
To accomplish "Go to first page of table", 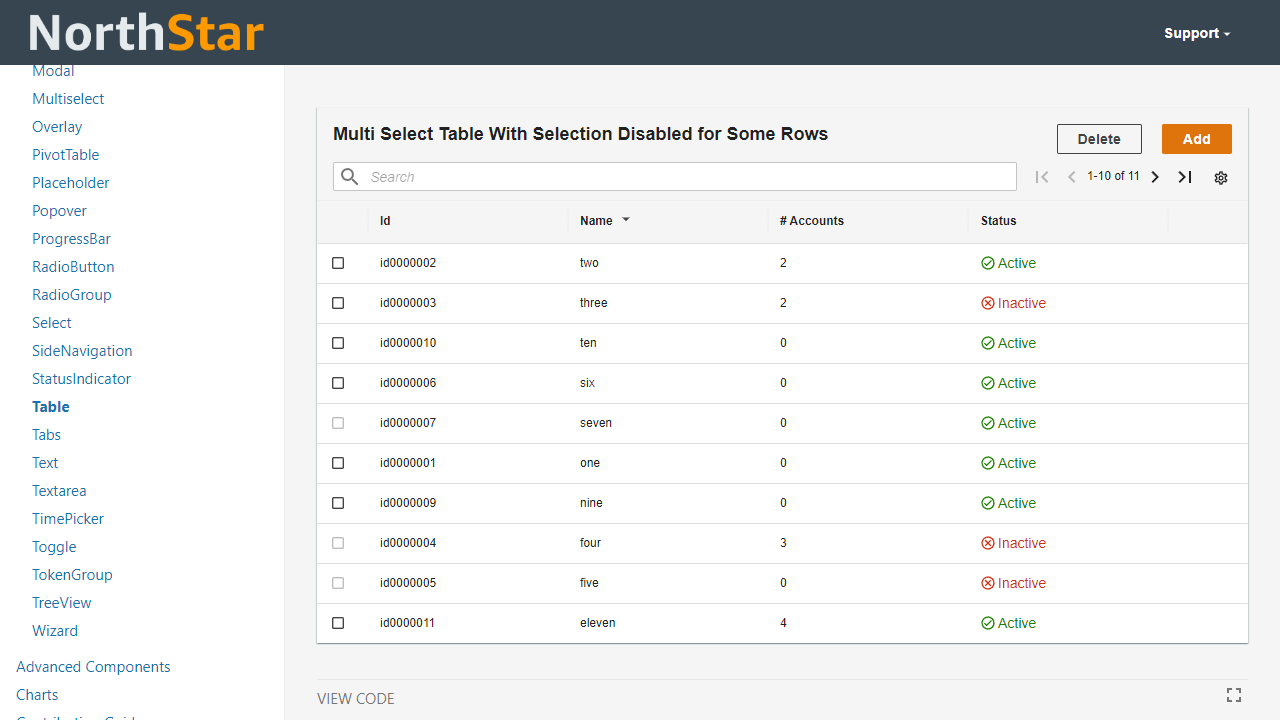I will pyautogui.click(x=1042, y=177).
